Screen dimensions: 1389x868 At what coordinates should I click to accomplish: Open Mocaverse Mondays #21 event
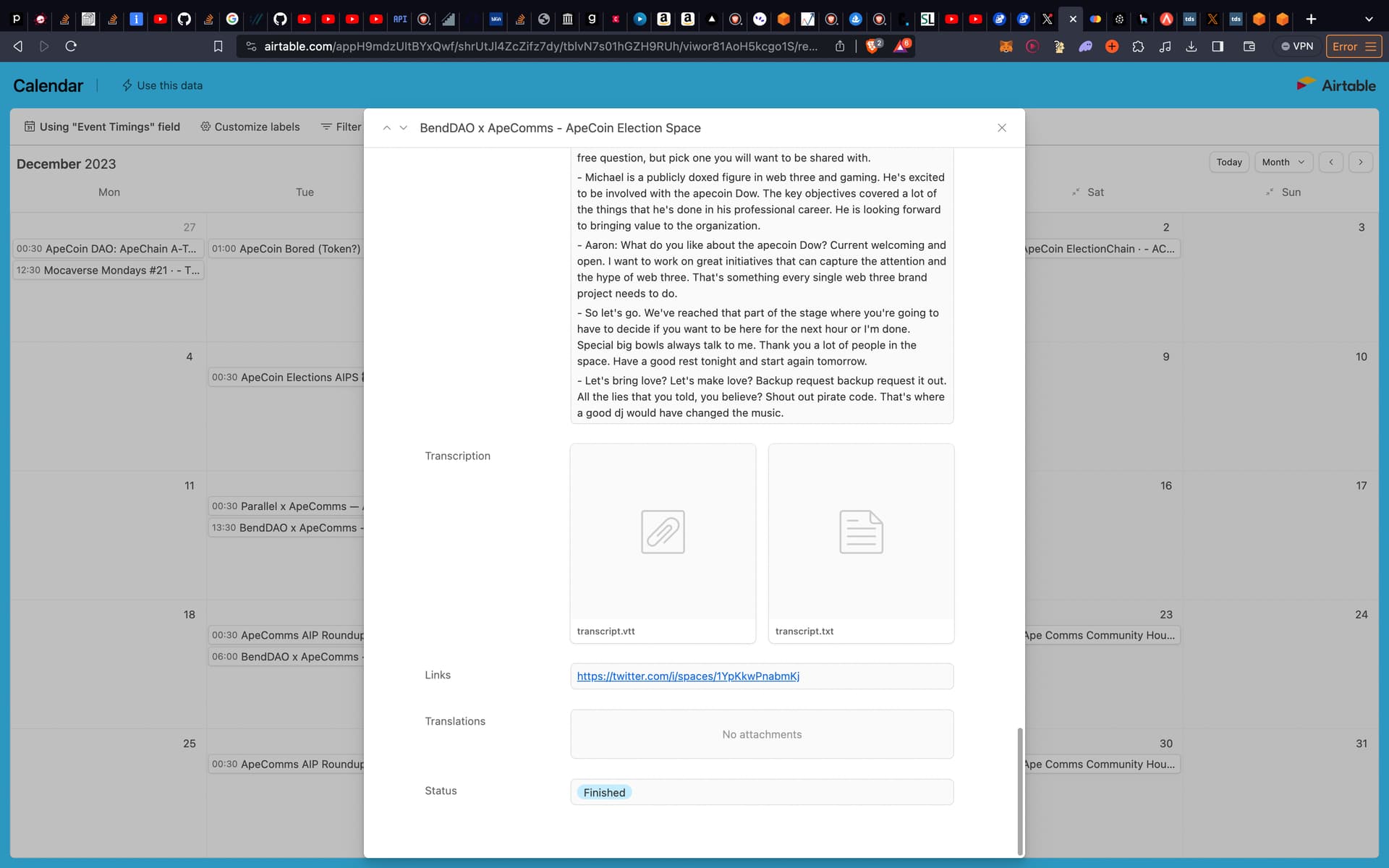point(109,270)
